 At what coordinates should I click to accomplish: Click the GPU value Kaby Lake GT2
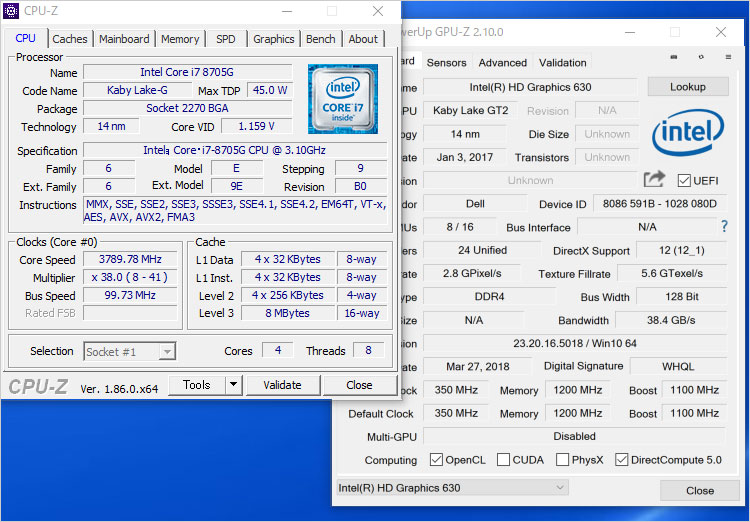coord(471,111)
